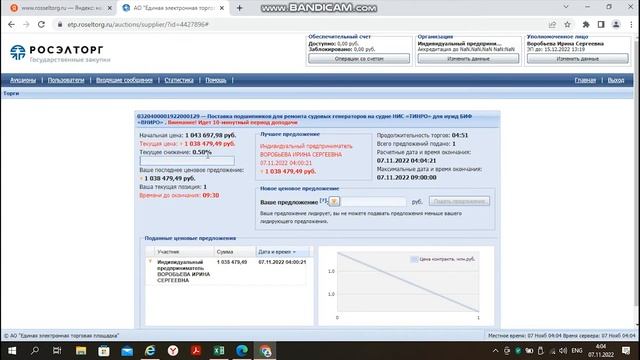640x360 pixels.
Task: Click the Текущее снижение progress bar
Action: click(x=187, y=161)
